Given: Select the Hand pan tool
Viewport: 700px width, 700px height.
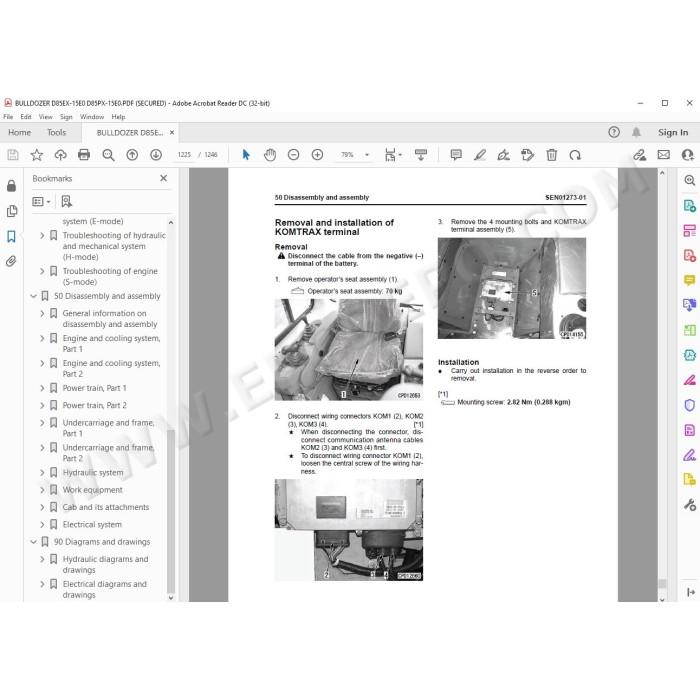Looking at the screenshot, I should tap(270, 155).
